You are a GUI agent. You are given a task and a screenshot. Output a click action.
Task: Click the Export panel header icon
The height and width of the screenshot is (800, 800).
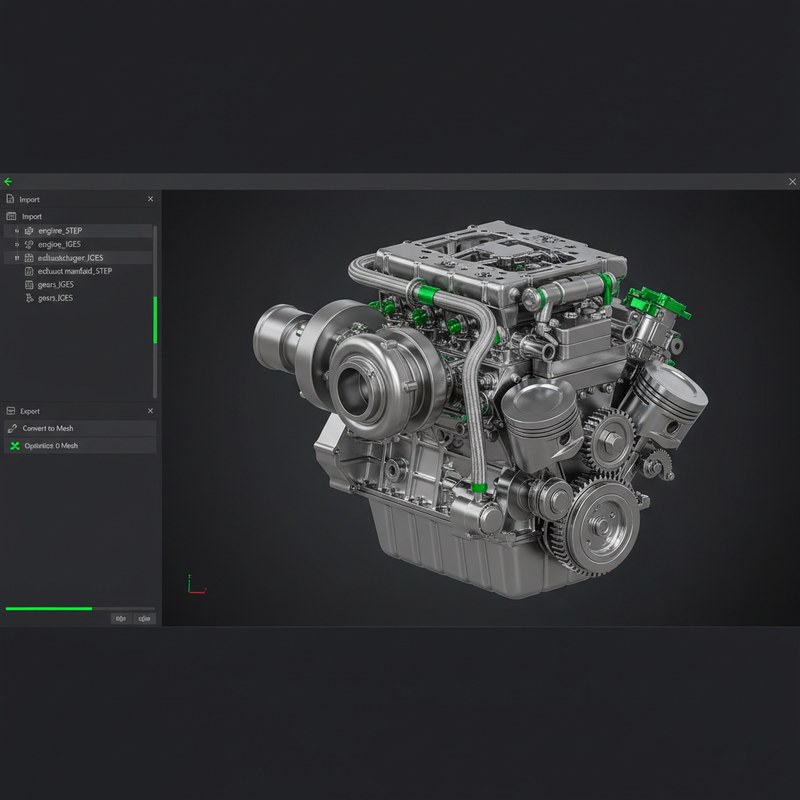pos(10,410)
